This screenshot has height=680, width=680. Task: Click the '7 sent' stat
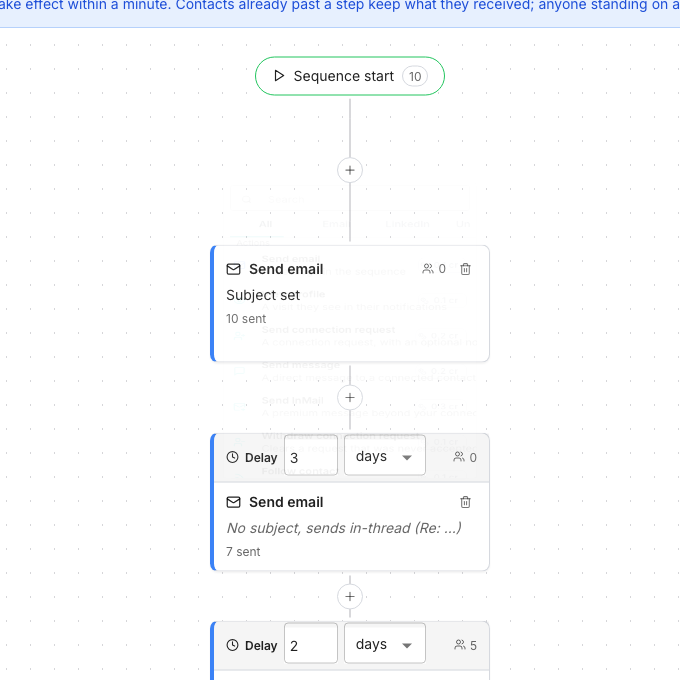243,552
